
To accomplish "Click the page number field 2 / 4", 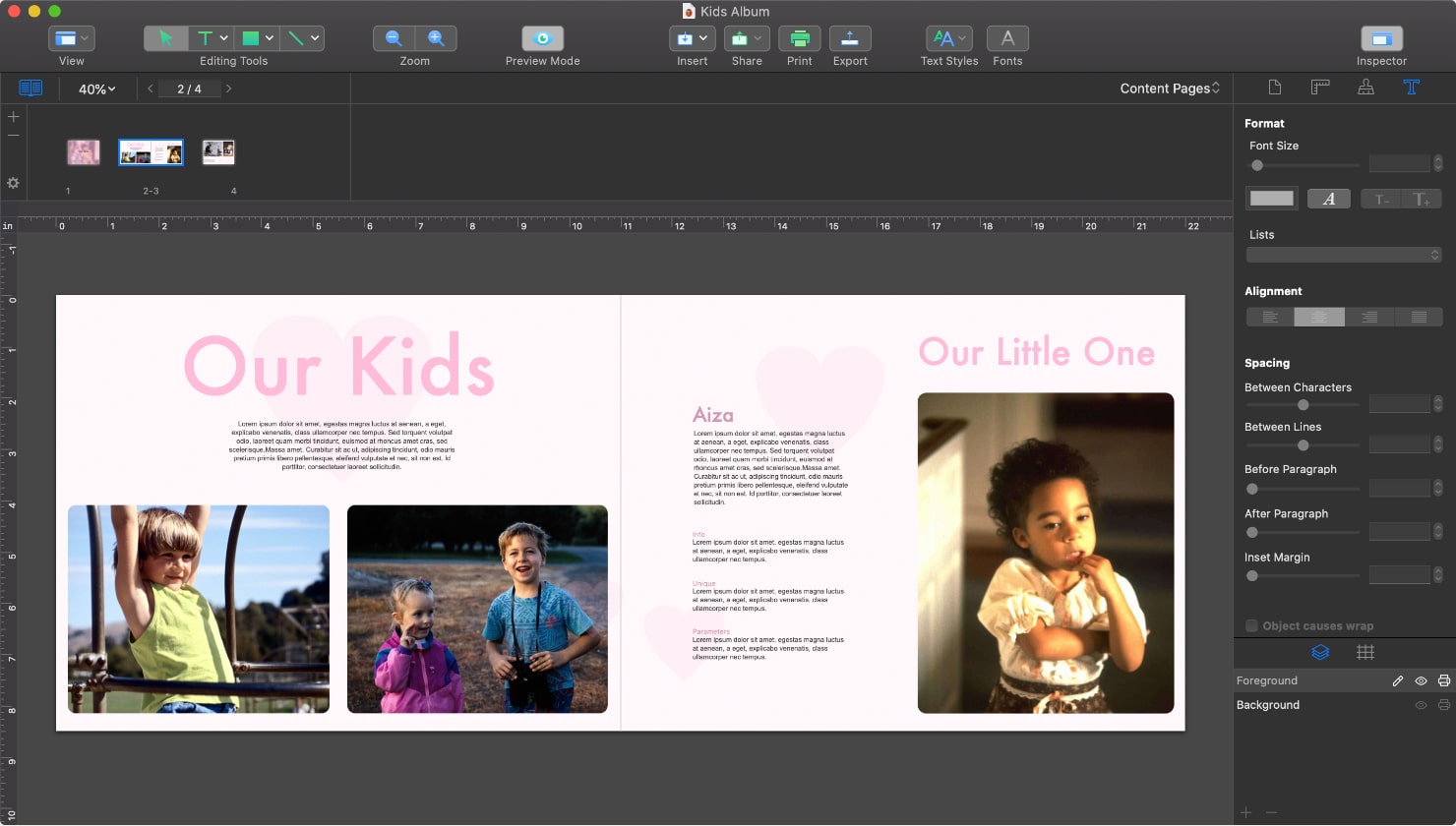I will (x=189, y=88).
